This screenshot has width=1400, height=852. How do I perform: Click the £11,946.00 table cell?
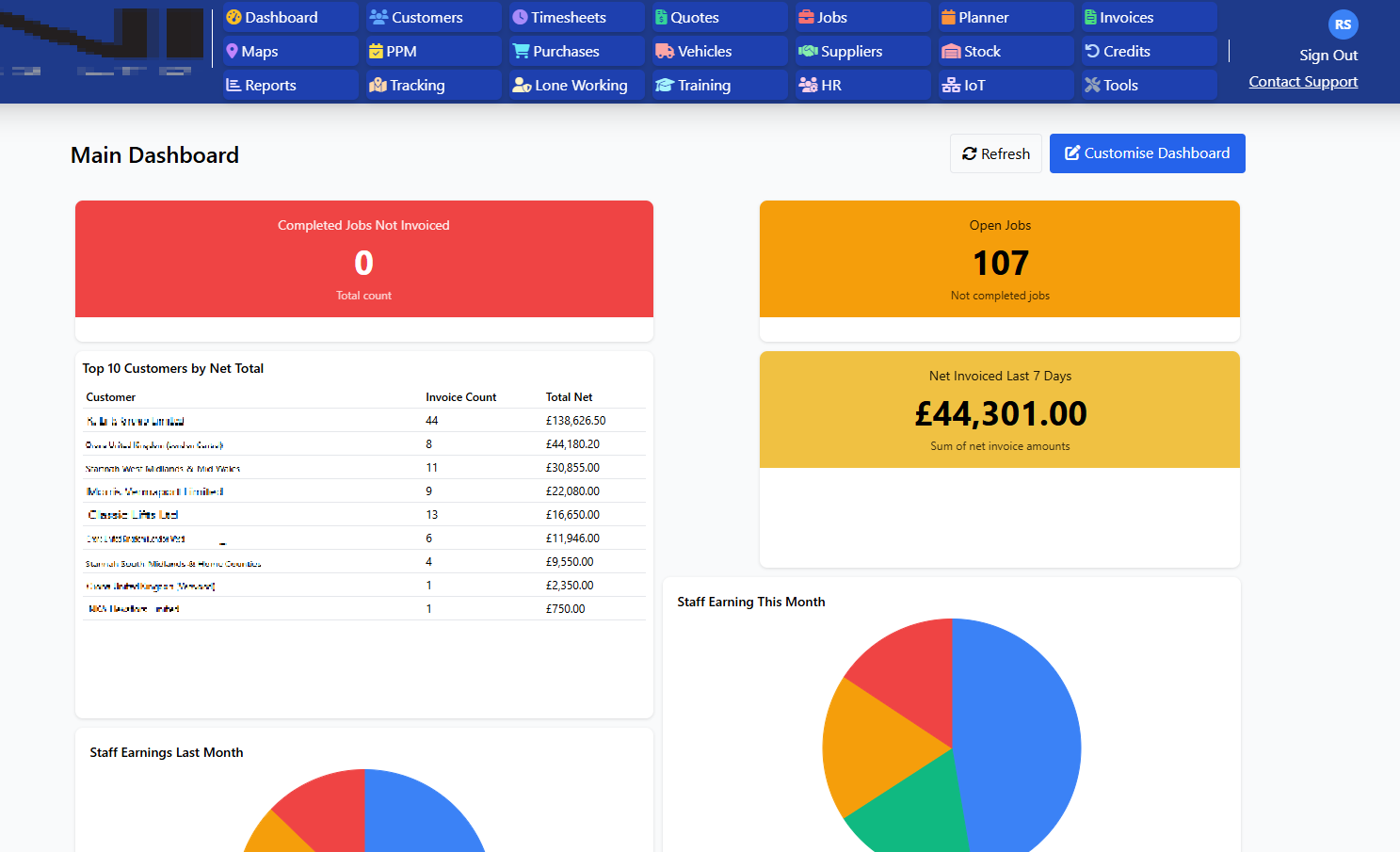pyautogui.click(x=572, y=539)
